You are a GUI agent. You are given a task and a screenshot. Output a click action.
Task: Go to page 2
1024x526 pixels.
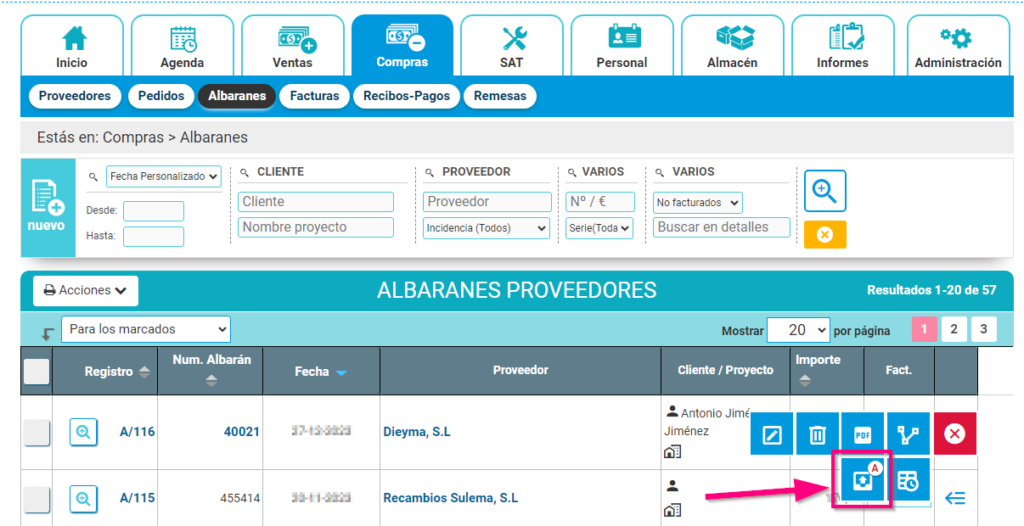954,330
